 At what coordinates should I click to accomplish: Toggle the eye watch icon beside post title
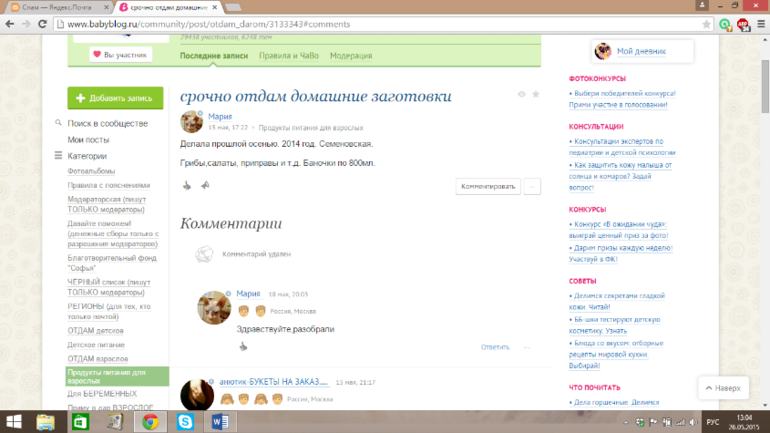tap(521, 95)
